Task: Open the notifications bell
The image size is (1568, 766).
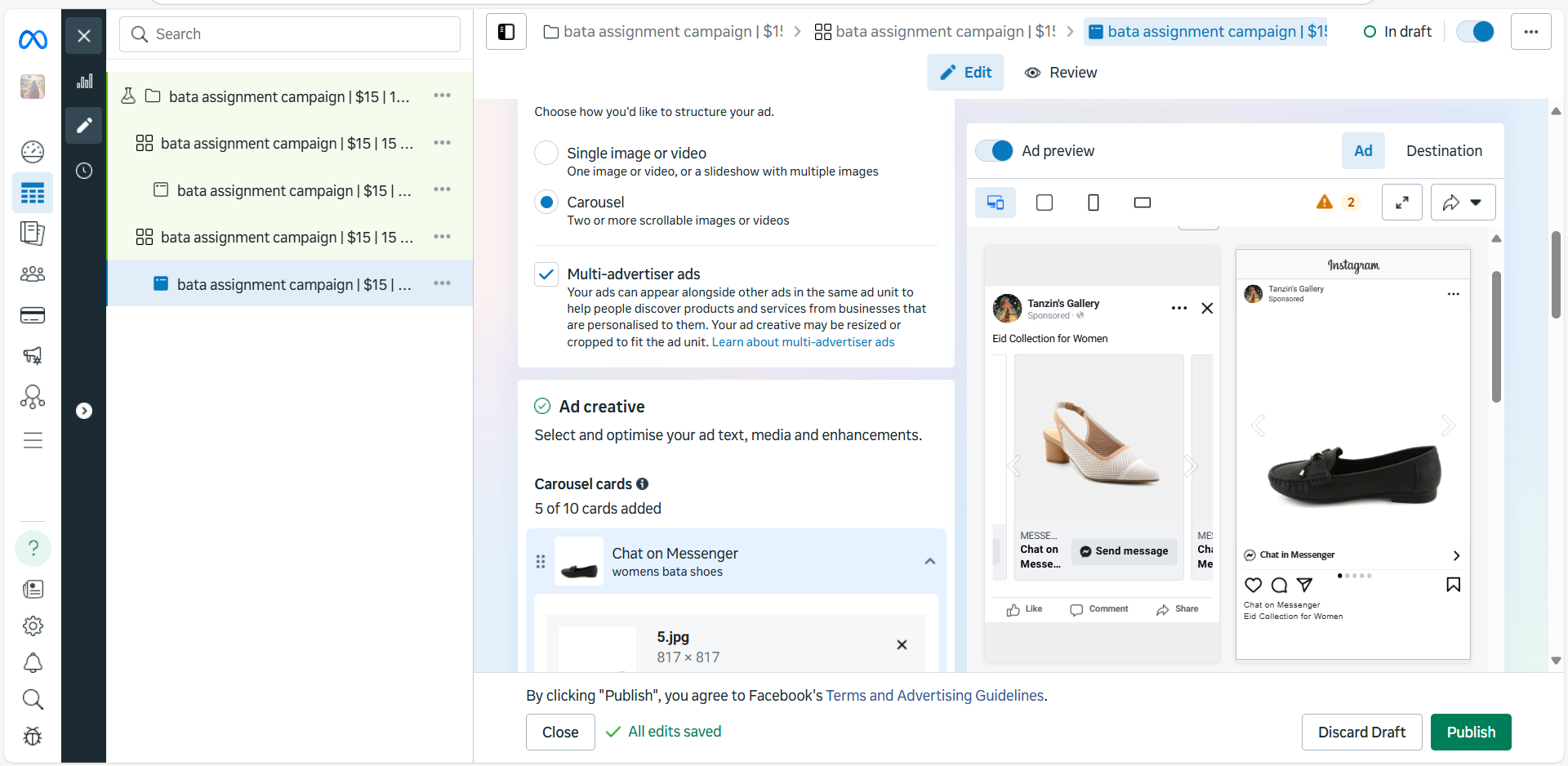Action: pyautogui.click(x=33, y=663)
